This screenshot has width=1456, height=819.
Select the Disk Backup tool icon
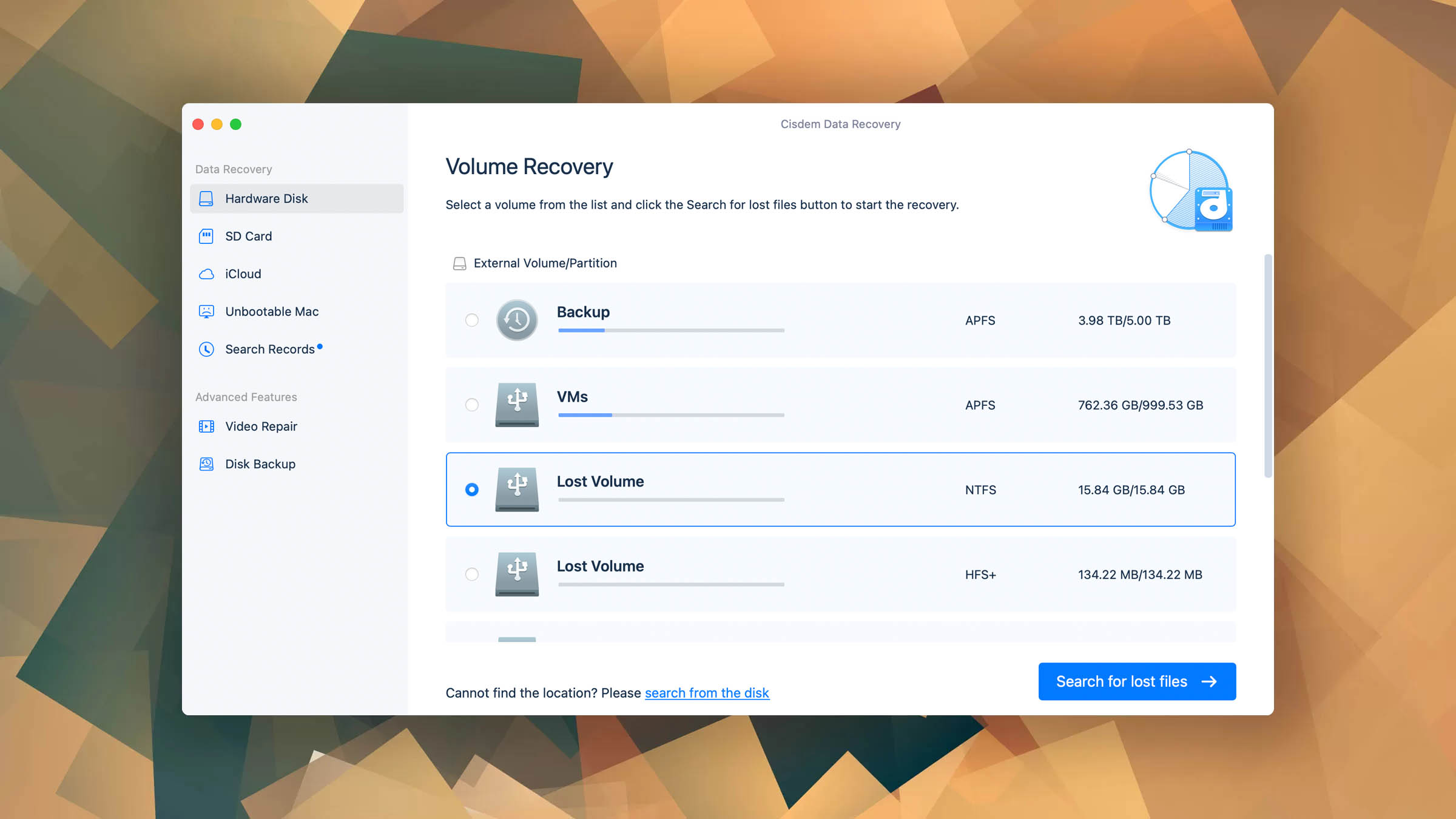(x=206, y=464)
